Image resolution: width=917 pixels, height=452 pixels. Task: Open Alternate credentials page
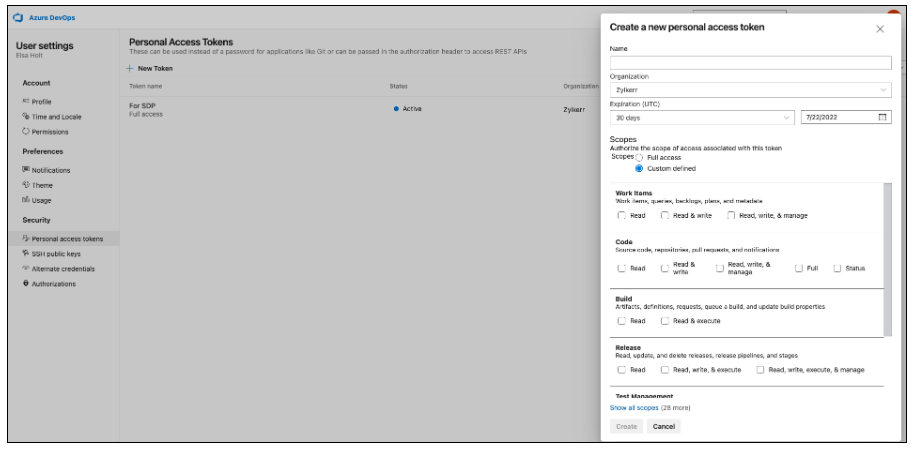point(63,269)
